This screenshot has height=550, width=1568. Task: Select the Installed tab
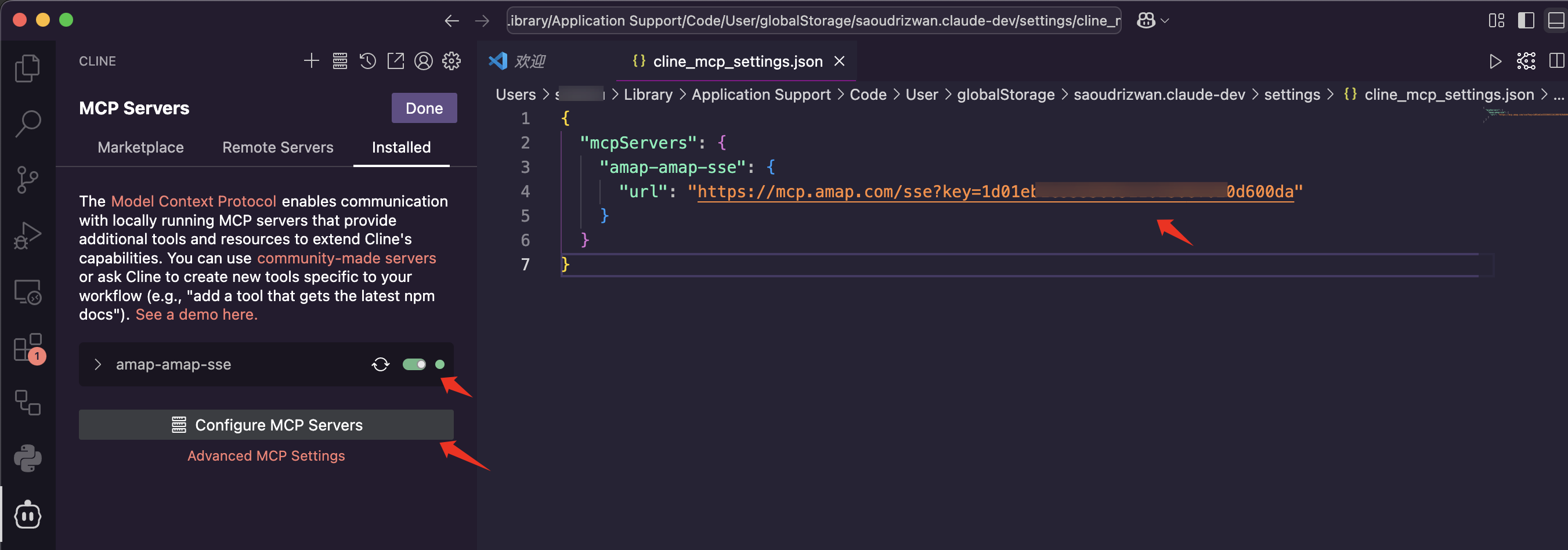click(x=401, y=147)
